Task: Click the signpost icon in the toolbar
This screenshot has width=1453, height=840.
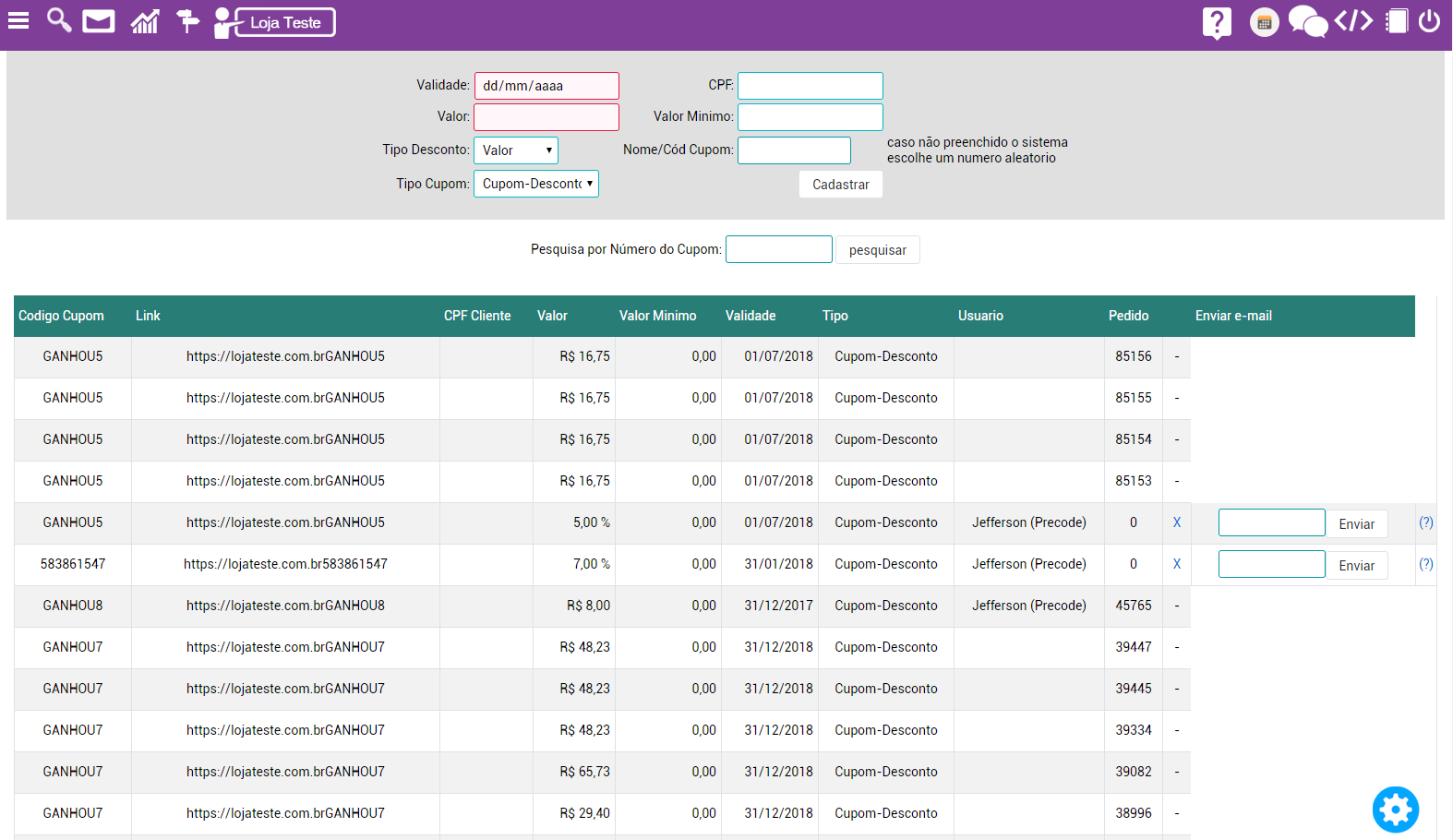Action: (x=187, y=21)
